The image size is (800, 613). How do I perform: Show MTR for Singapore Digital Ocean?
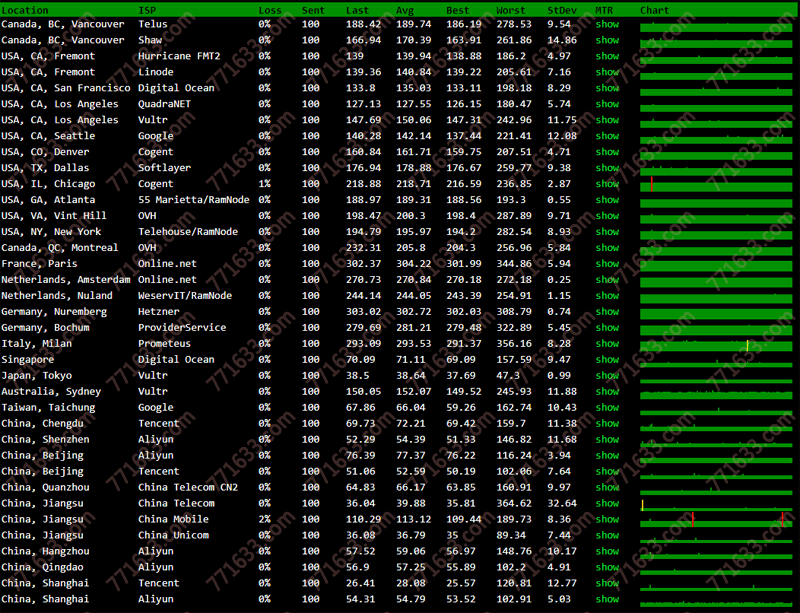tap(607, 359)
